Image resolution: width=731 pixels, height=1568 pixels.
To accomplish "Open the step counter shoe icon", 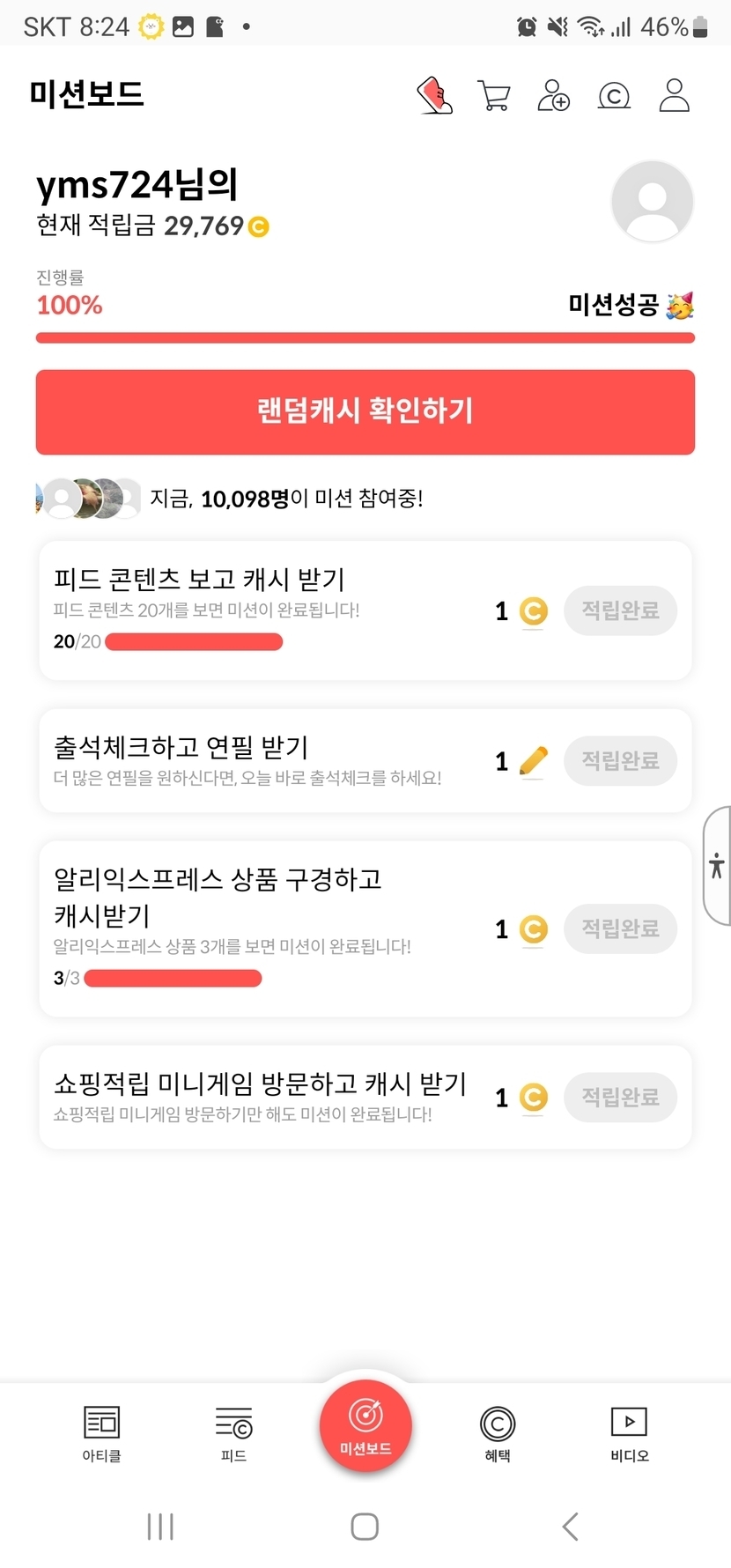I will (x=434, y=95).
